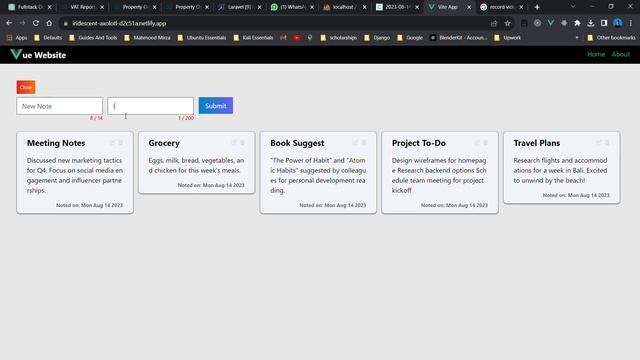Open the Mahmood Mirza bookmark folder

pos(147,38)
